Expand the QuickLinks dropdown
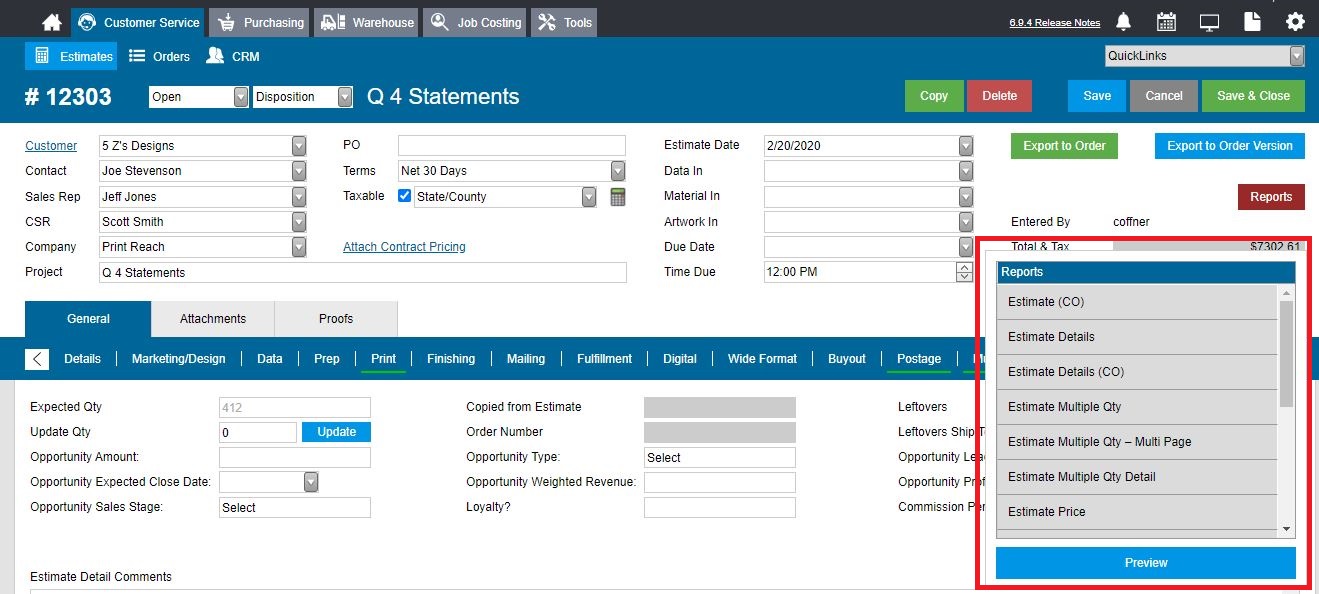1319x594 pixels. 1297,56
